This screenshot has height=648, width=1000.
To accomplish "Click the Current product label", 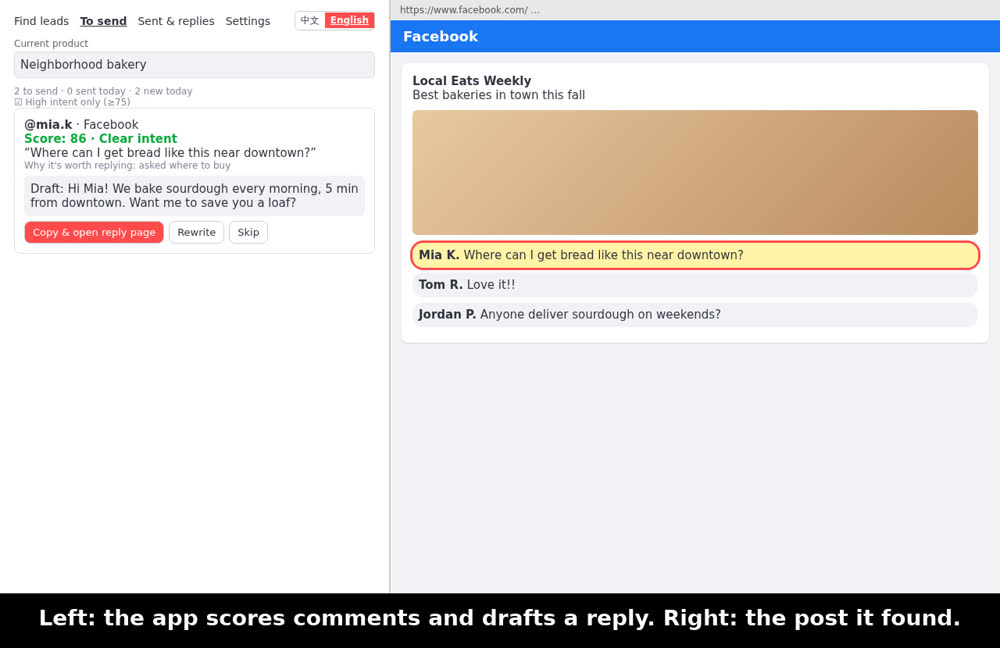I will pos(51,43).
